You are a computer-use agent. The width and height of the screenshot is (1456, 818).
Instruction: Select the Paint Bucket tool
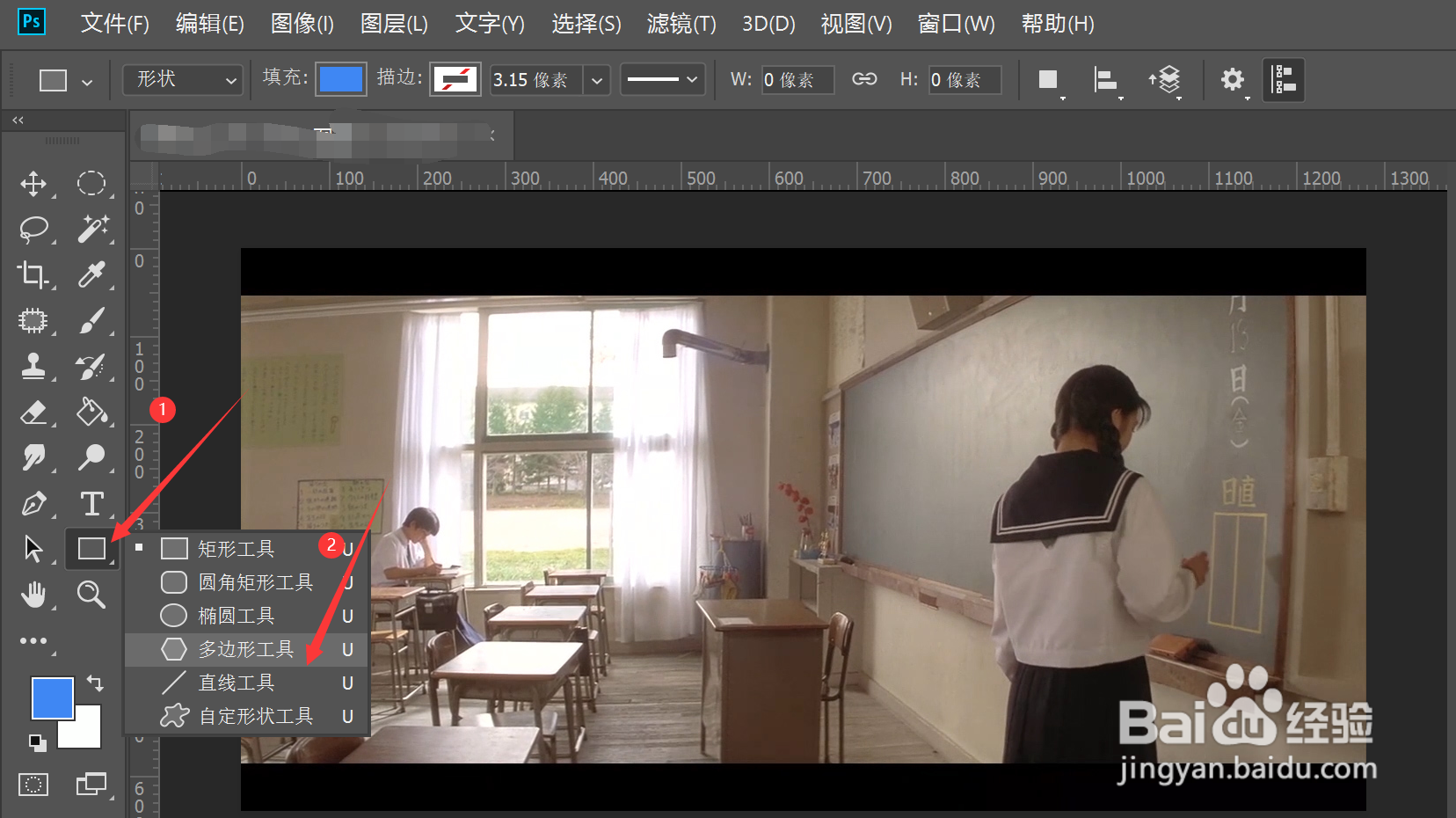[91, 412]
